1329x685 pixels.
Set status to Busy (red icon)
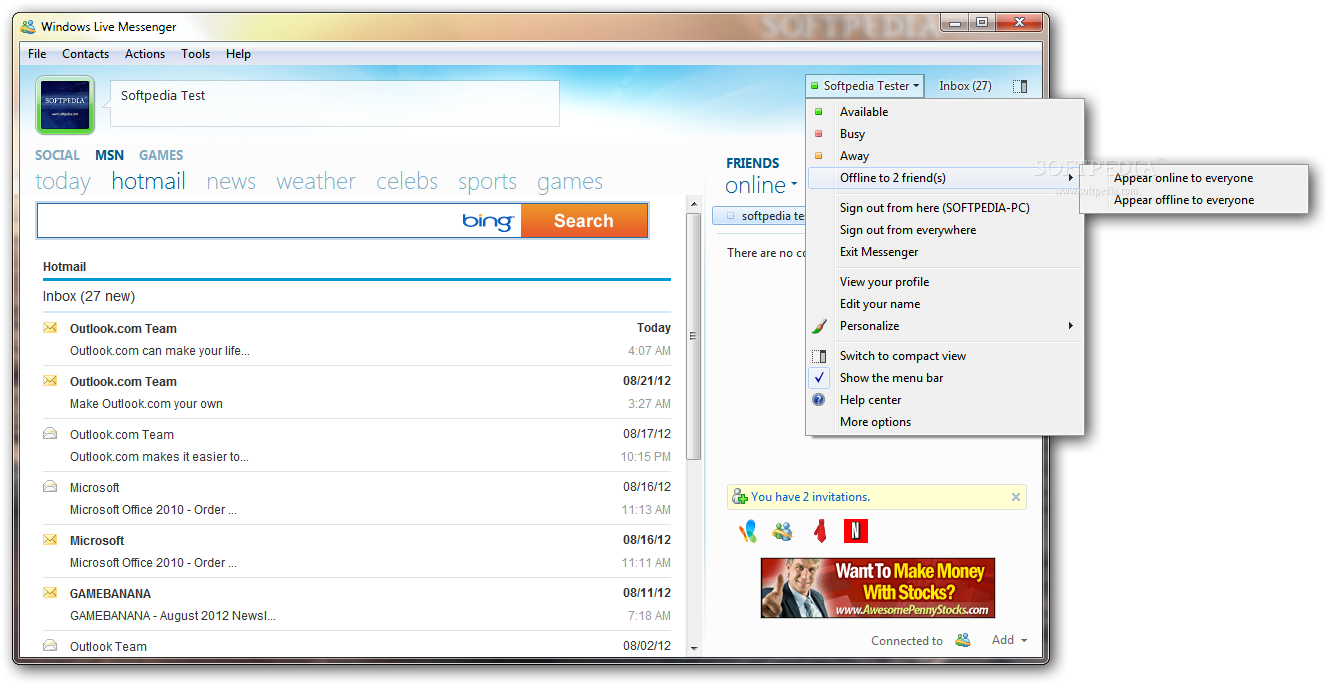818,134
